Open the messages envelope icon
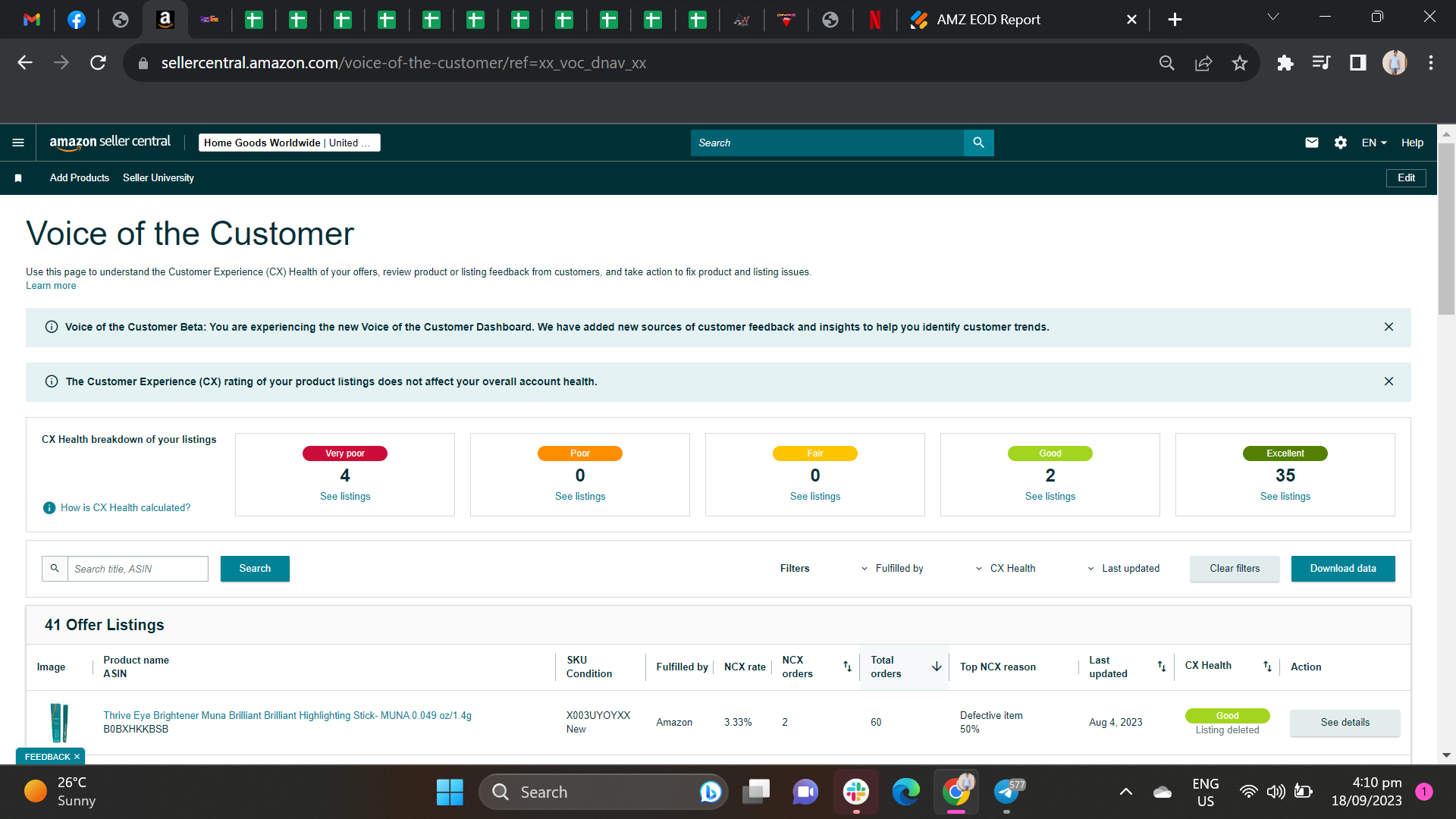The height and width of the screenshot is (819, 1456). [x=1312, y=143]
